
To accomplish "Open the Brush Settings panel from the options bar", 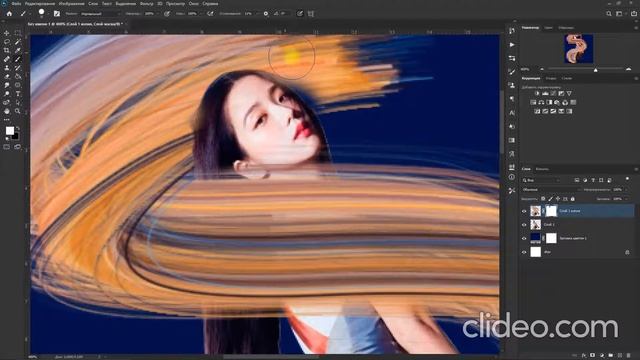I will [57, 13].
